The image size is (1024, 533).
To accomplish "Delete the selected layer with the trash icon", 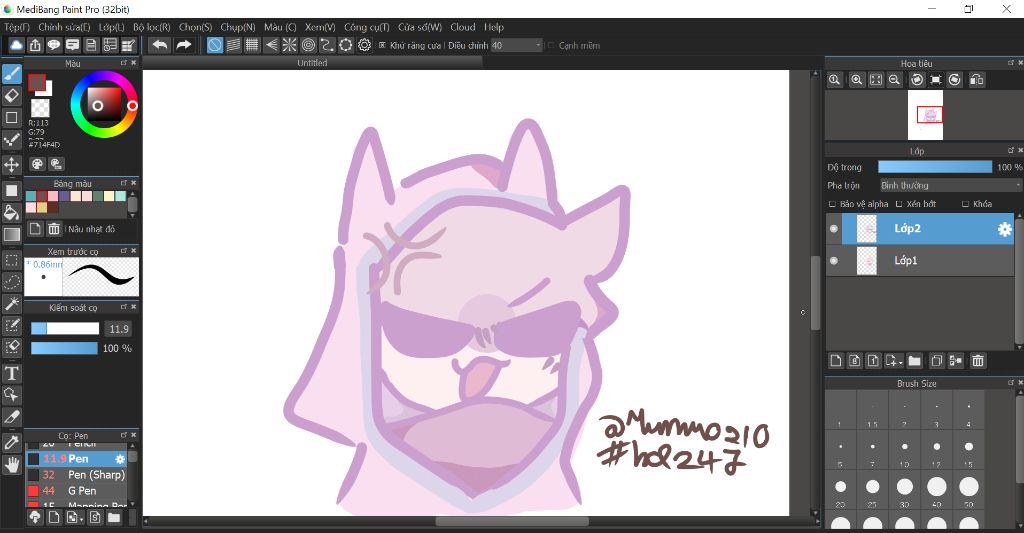I will point(978,361).
